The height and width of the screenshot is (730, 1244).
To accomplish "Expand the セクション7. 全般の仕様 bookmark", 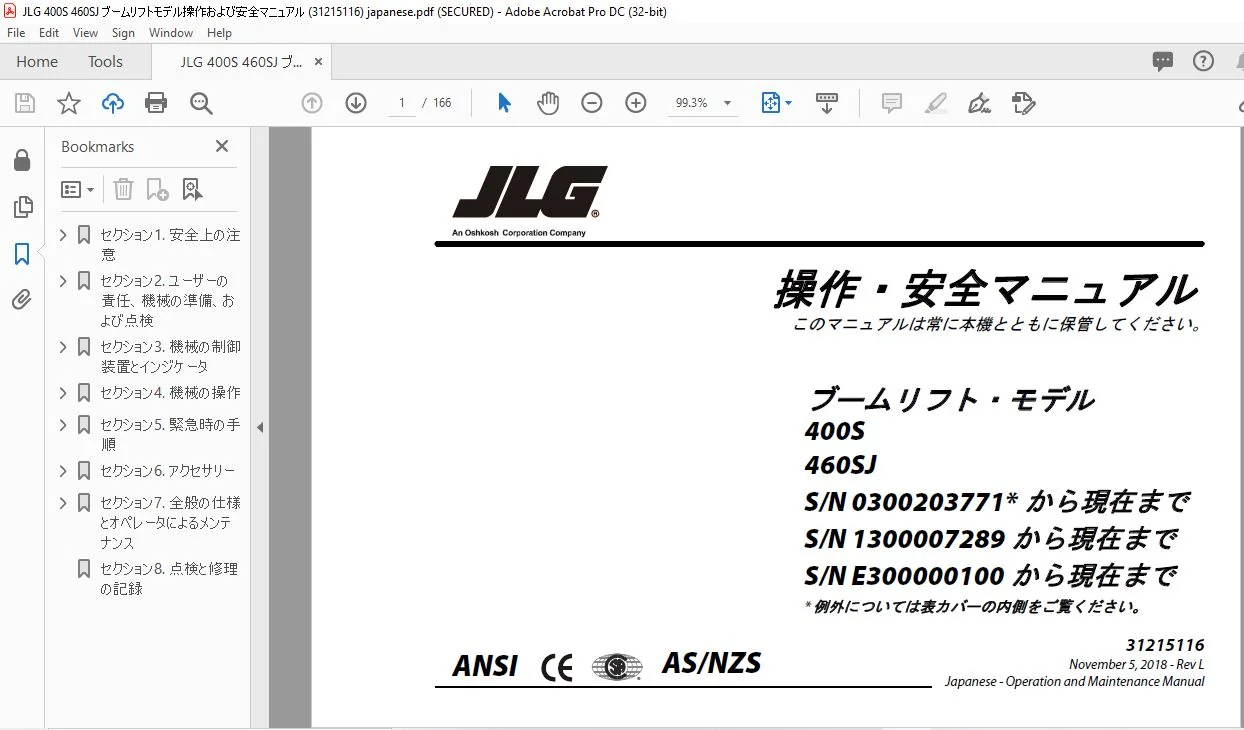I will click(x=63, y=502).
